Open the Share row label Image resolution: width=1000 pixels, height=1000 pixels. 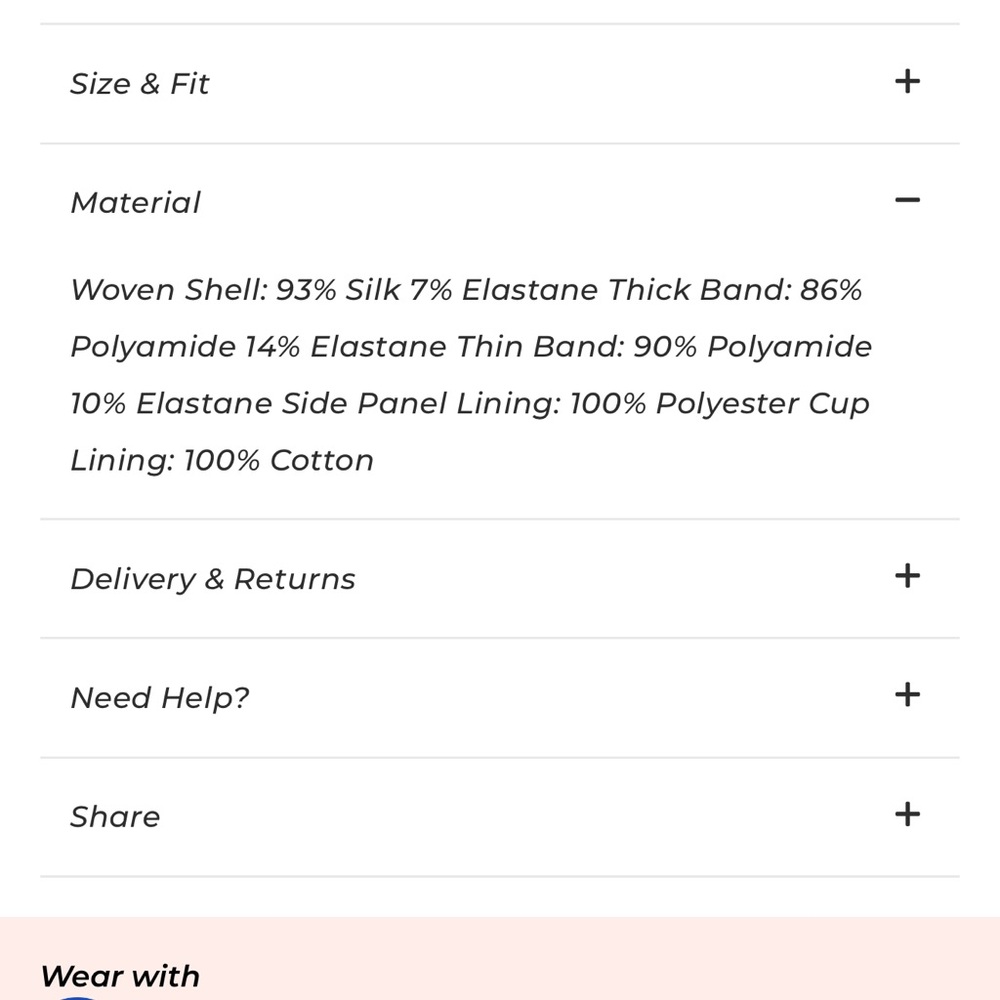click(115, 817)
